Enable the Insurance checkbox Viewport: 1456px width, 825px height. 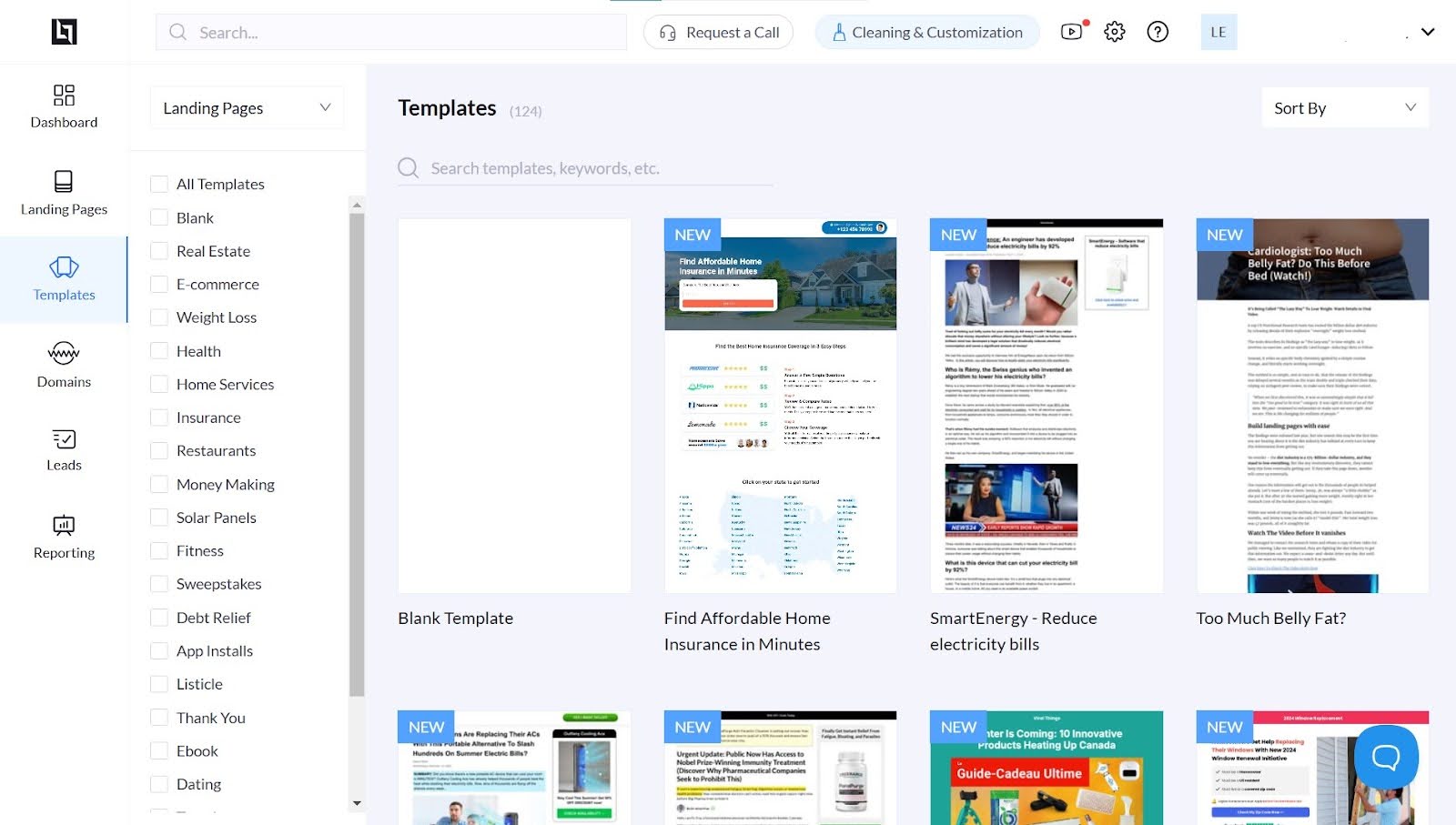159,418
